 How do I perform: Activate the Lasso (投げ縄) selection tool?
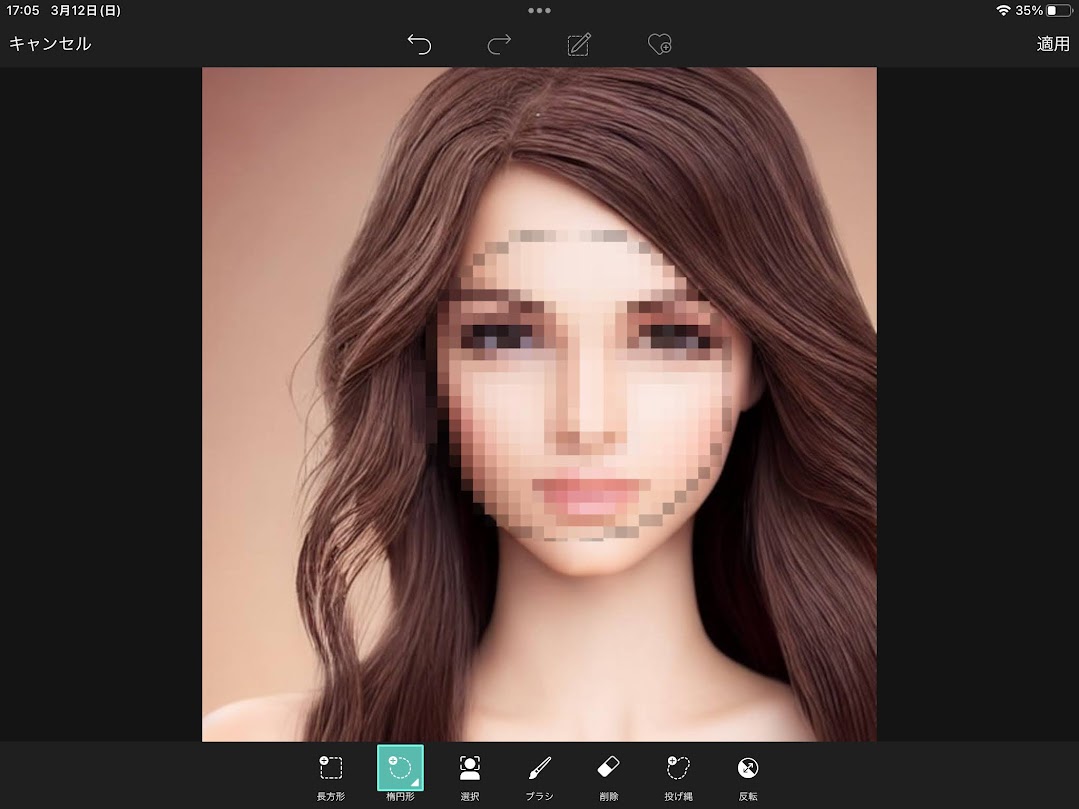tap(678, 776)
